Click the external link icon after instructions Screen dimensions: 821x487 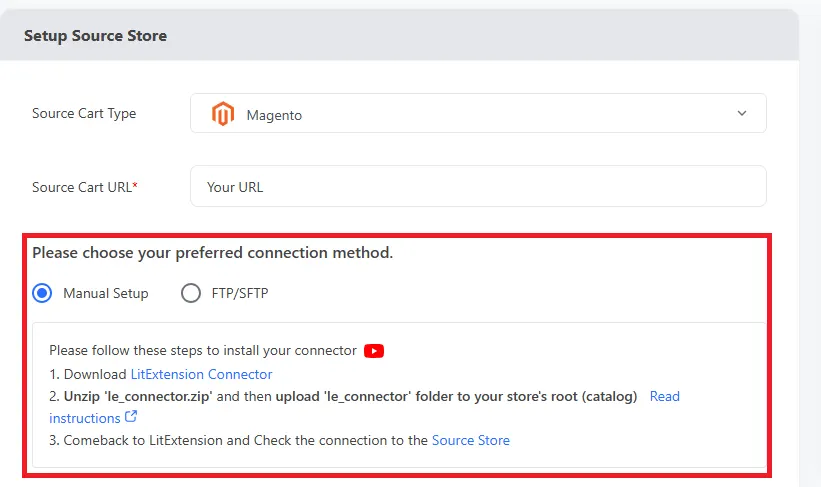[131, 417]
